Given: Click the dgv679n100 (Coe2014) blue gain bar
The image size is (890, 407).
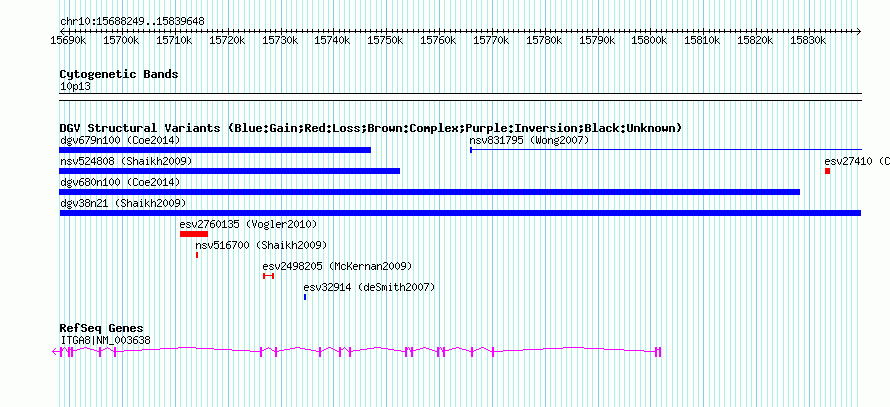Looking at the screenshot, I should [x=215, y=150].
